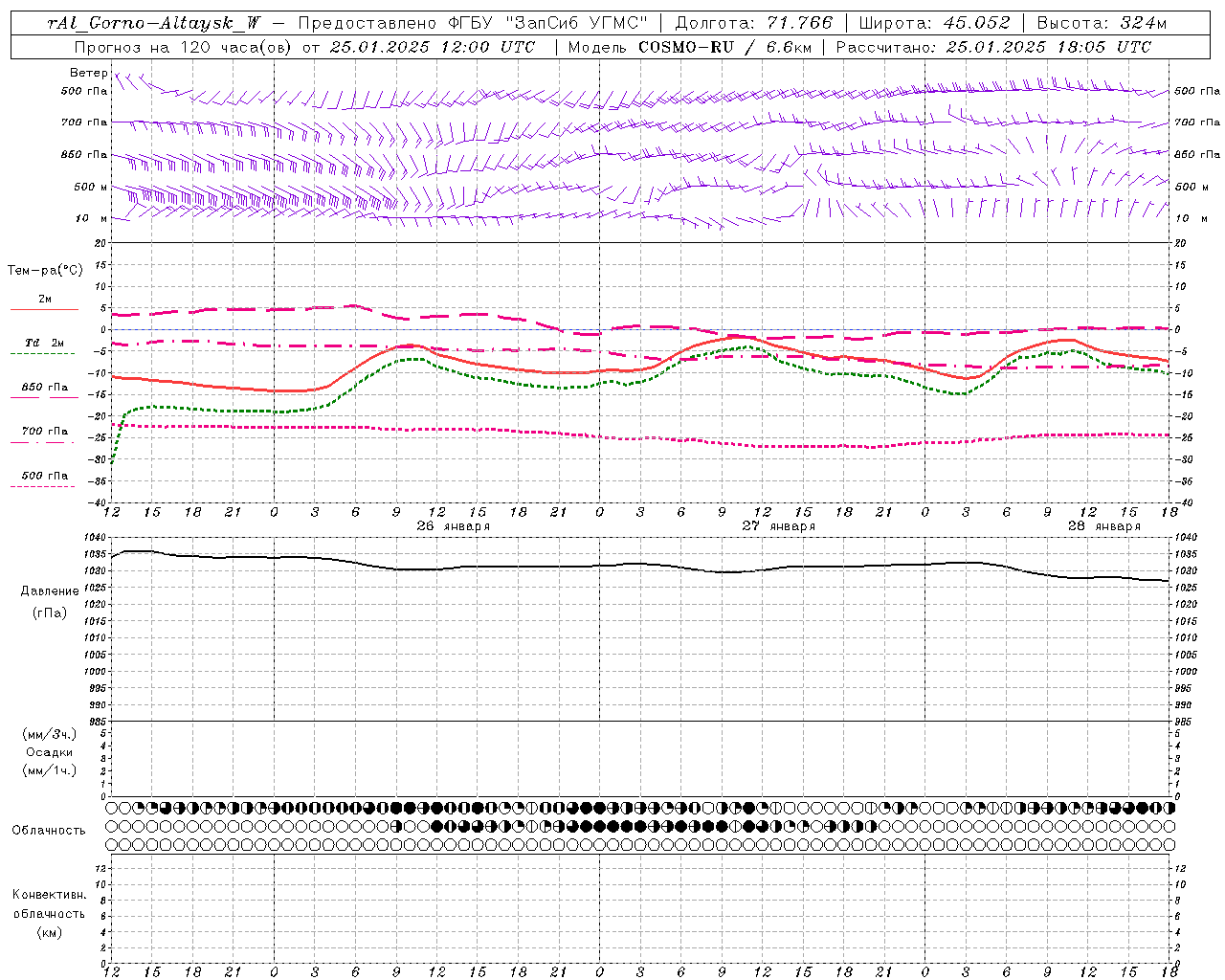The height and width of the screenshot is (980, 1225).
Task: Click the 'Облачность' cloudiness label
Action: [49, 831]
